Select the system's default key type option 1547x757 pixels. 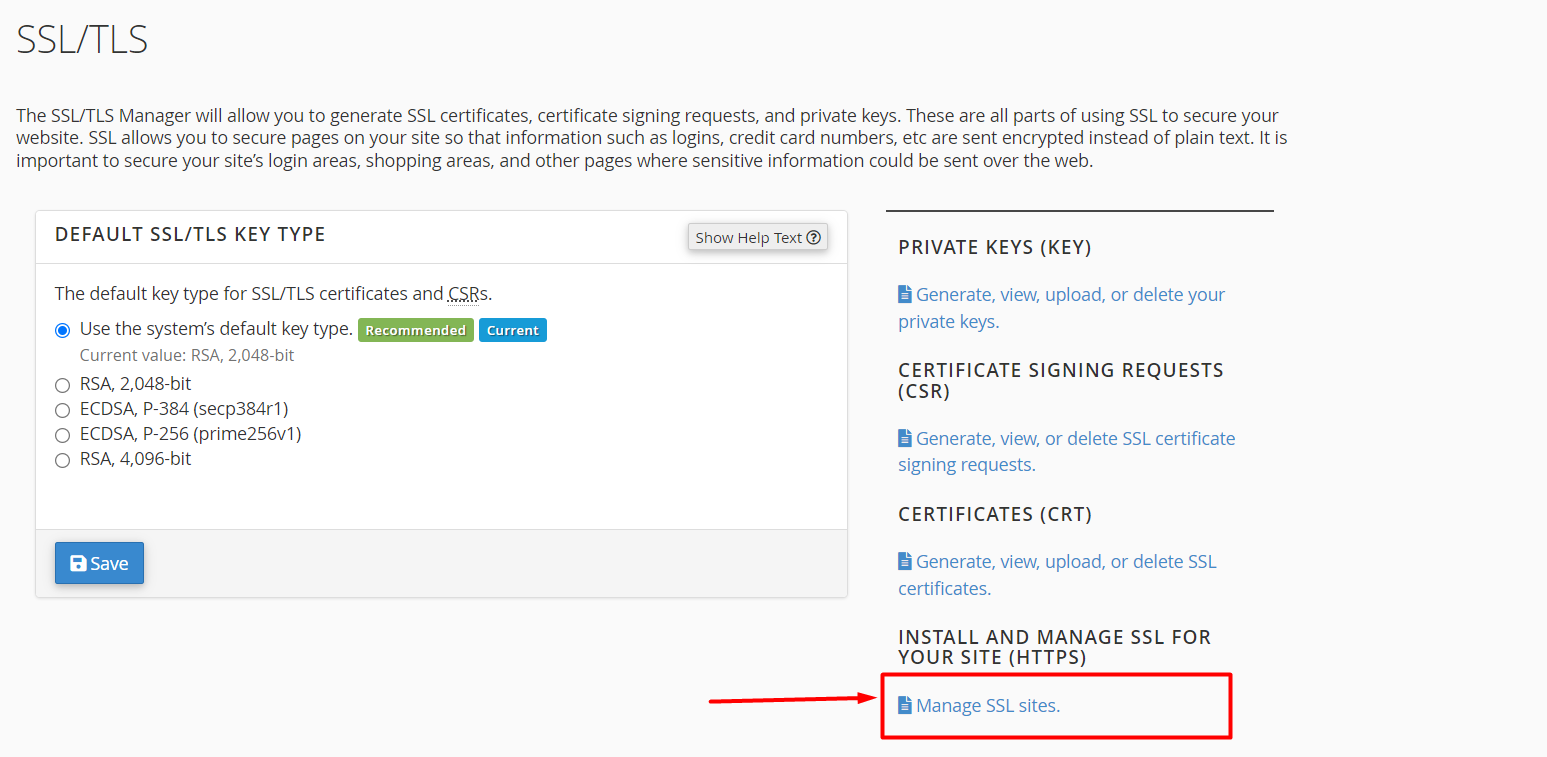(63, 330)
